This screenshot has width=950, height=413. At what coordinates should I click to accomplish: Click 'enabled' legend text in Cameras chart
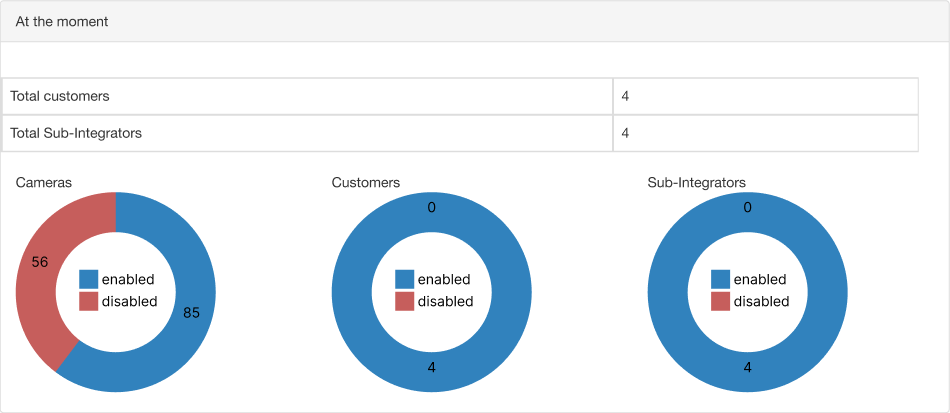click(128, 279)
